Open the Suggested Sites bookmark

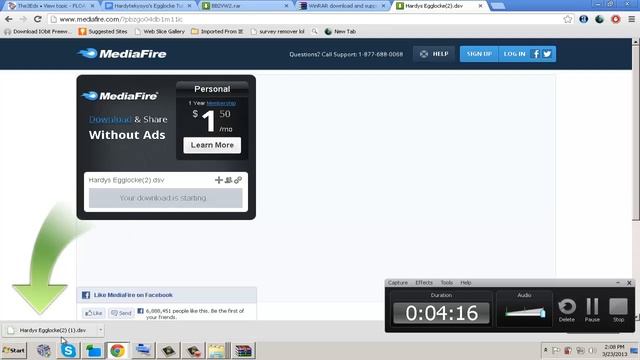103,31
